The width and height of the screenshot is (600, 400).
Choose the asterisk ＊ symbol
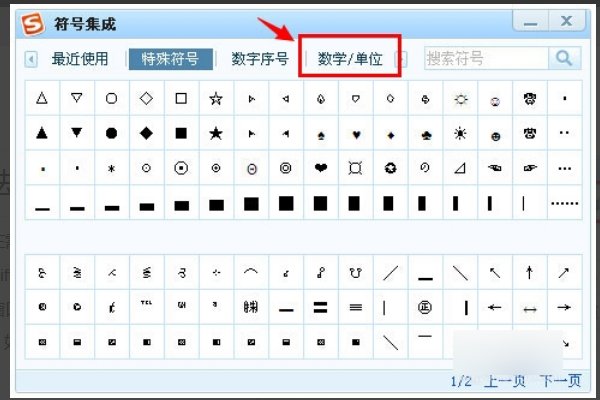coord(112,168)
